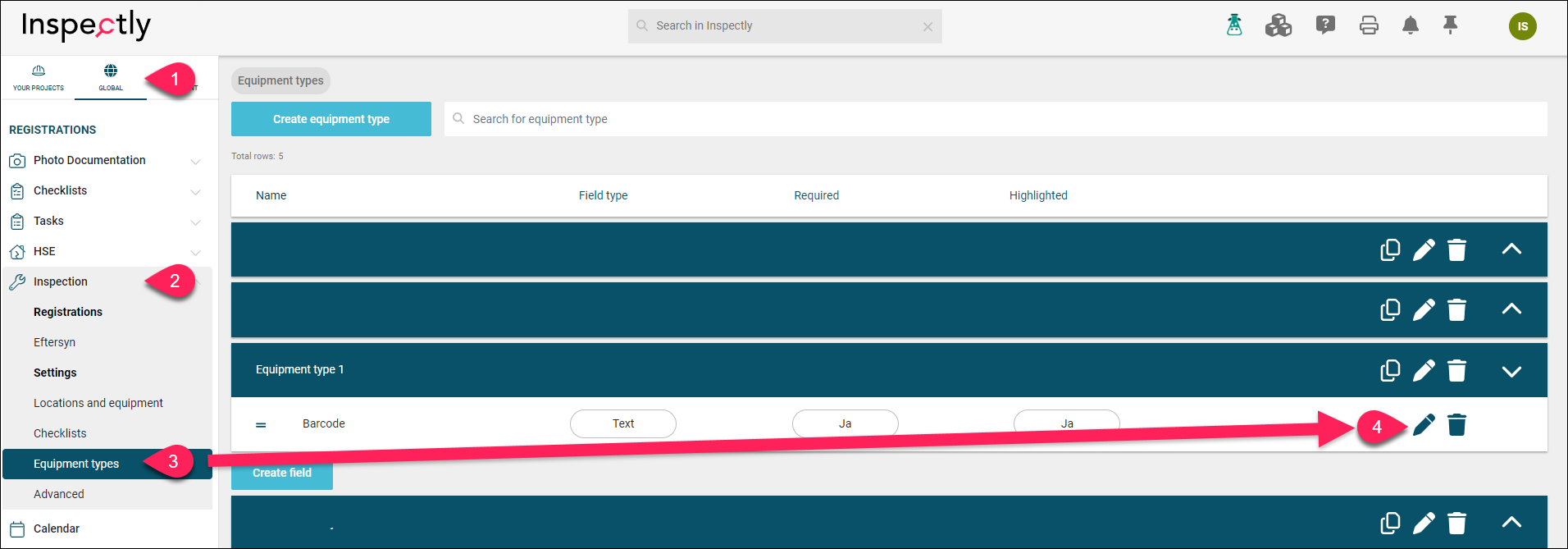1568x549 pixels.
Task: Click Equipment types breadcrumb chip
Action: pos(280,80)
